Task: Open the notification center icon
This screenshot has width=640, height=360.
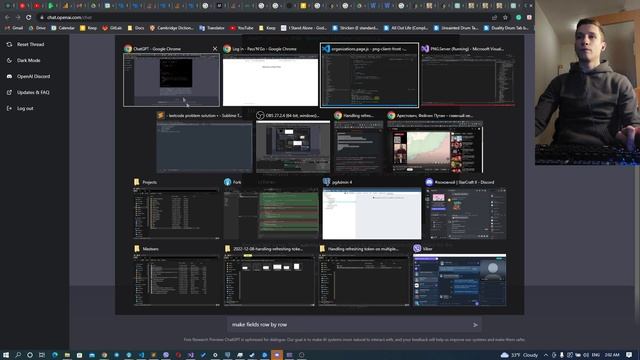Action: [x=629, y=355]
